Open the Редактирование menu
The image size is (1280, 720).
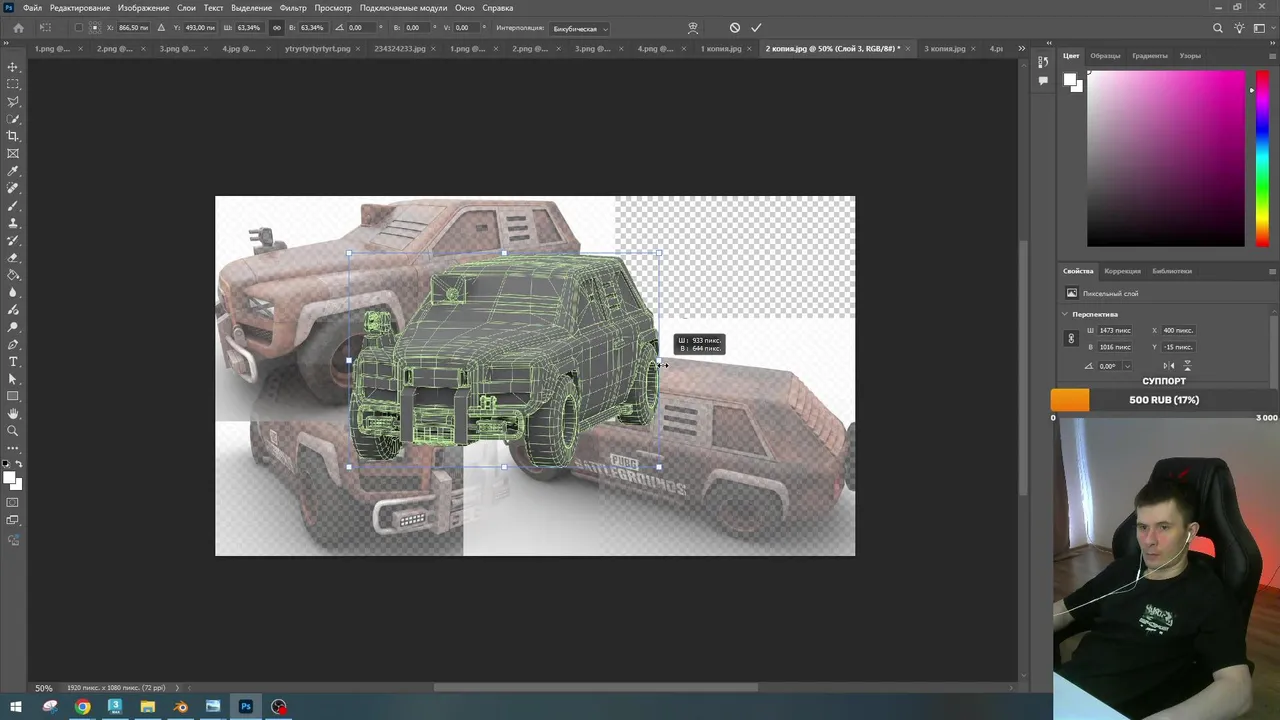point(80,8)
